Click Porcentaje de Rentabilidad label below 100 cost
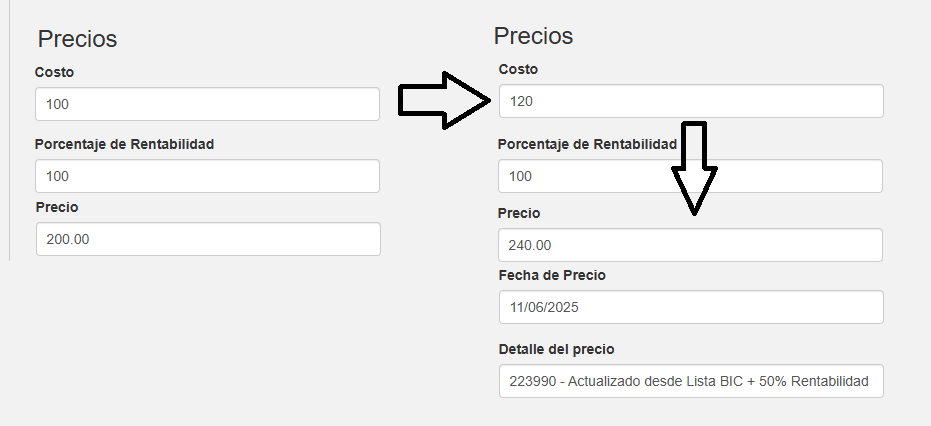931x426 pixels. [124, 144]
